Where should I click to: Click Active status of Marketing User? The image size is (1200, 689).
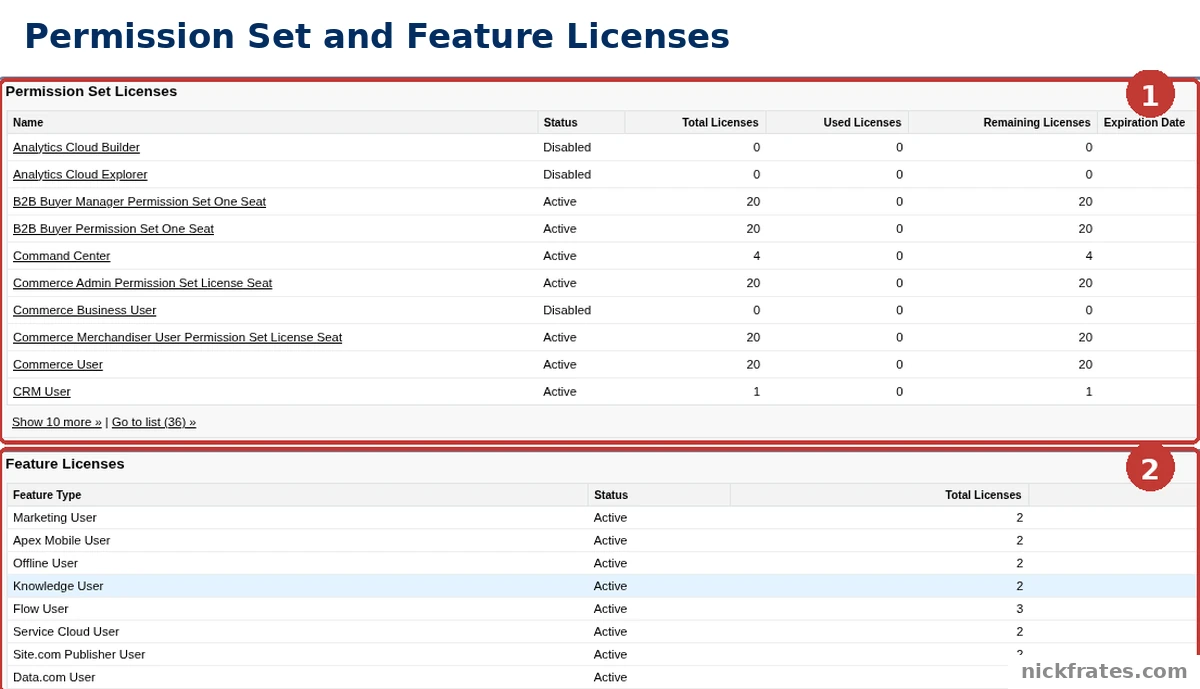[610, 517]
